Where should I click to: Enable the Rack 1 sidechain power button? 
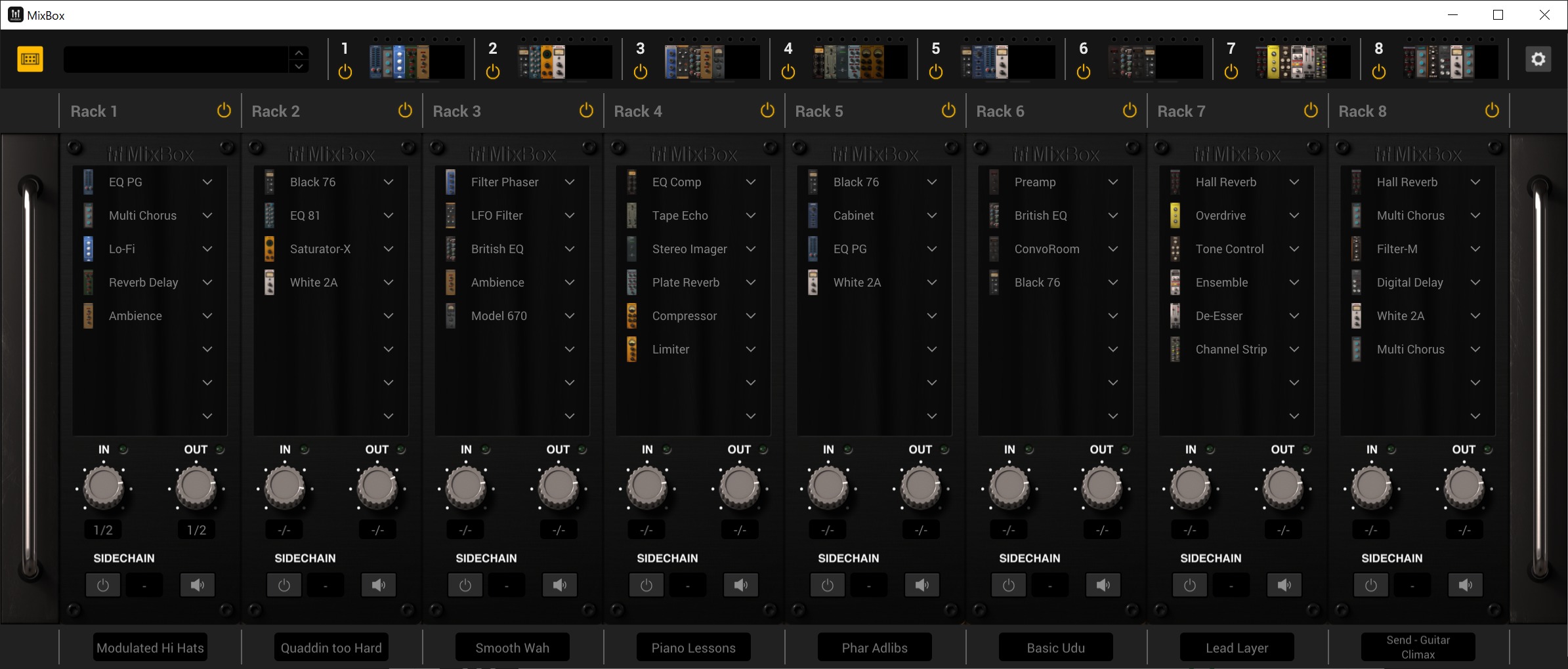pos(103,584)
